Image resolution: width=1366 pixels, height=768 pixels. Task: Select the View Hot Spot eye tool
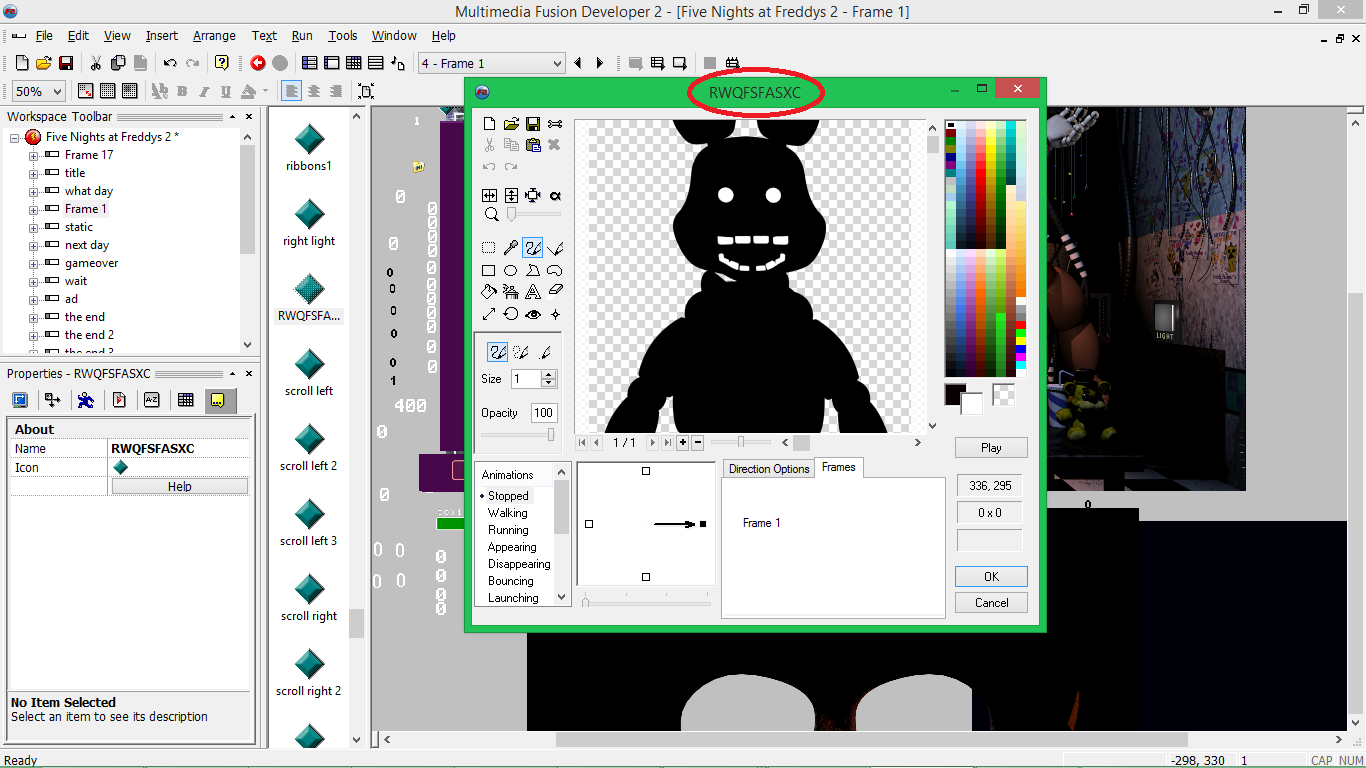[533, 314]
